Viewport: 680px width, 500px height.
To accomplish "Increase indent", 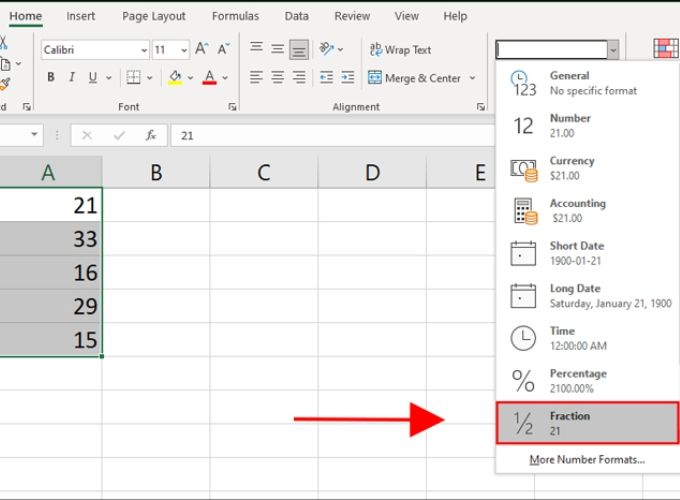I will [x=348, y=78].
